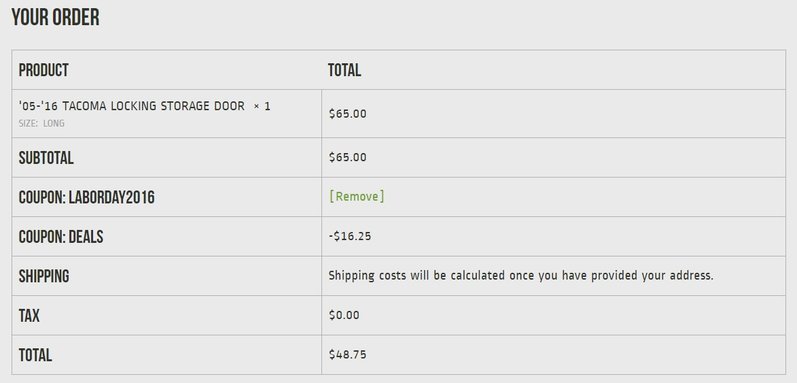Click the word Remove inside the brackets
The height and width of the screenshot is (383, 797).
pyautogui.click(x=357, y=197)
